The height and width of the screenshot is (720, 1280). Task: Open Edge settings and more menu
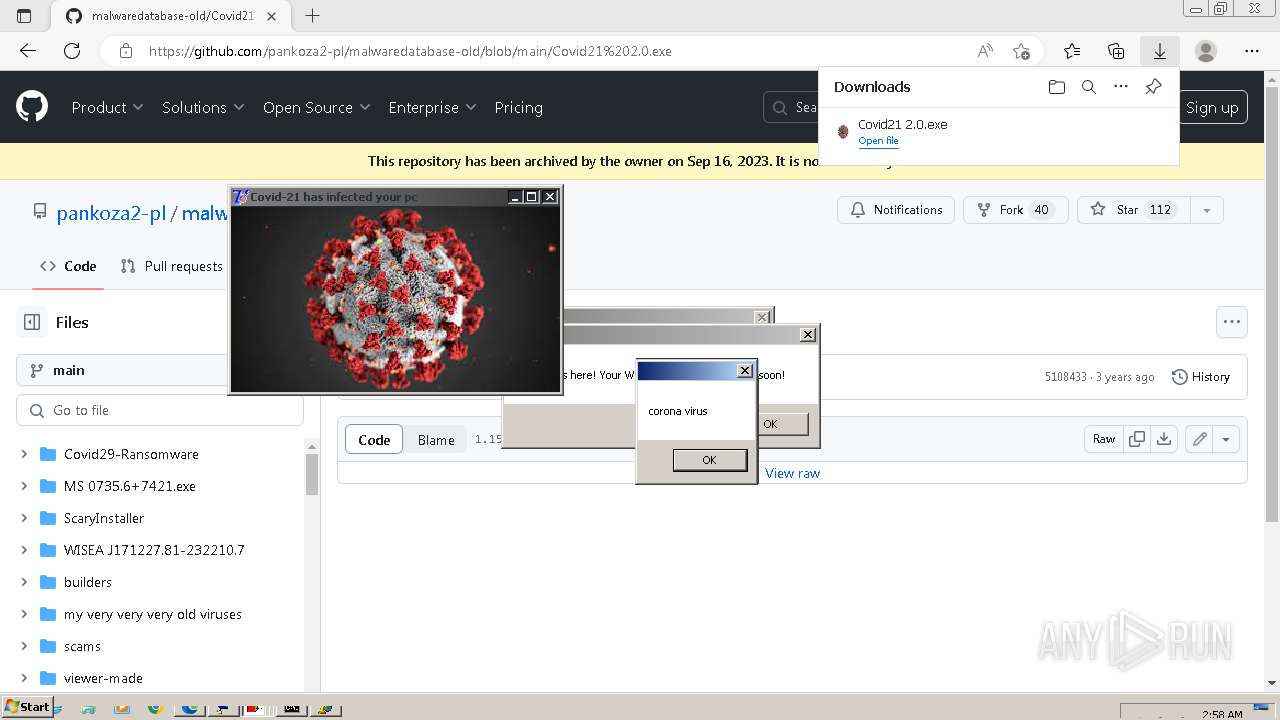tap(1252, 51)
